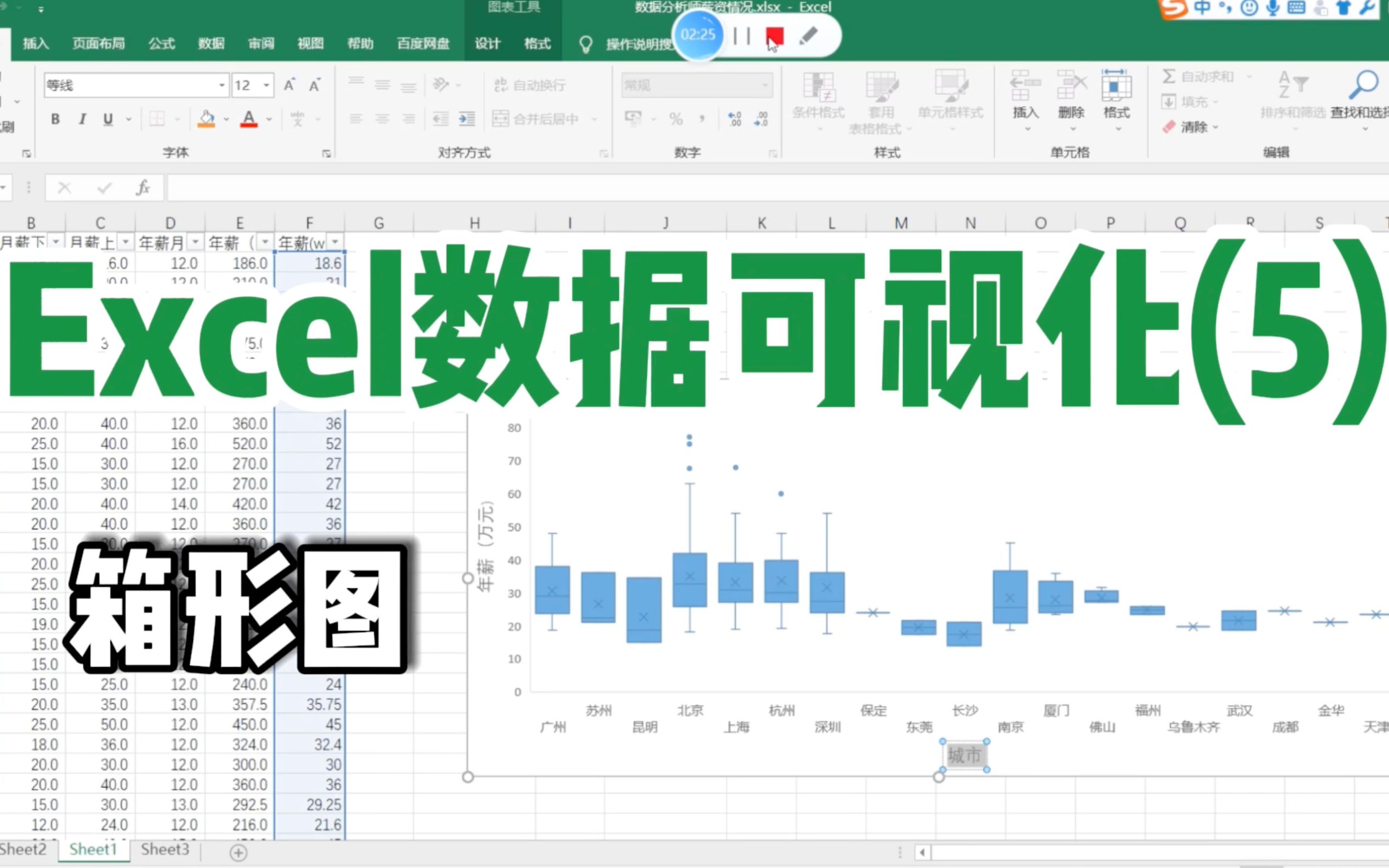
Task: Toggle Bold formatting button
Action: coord(55,119)
